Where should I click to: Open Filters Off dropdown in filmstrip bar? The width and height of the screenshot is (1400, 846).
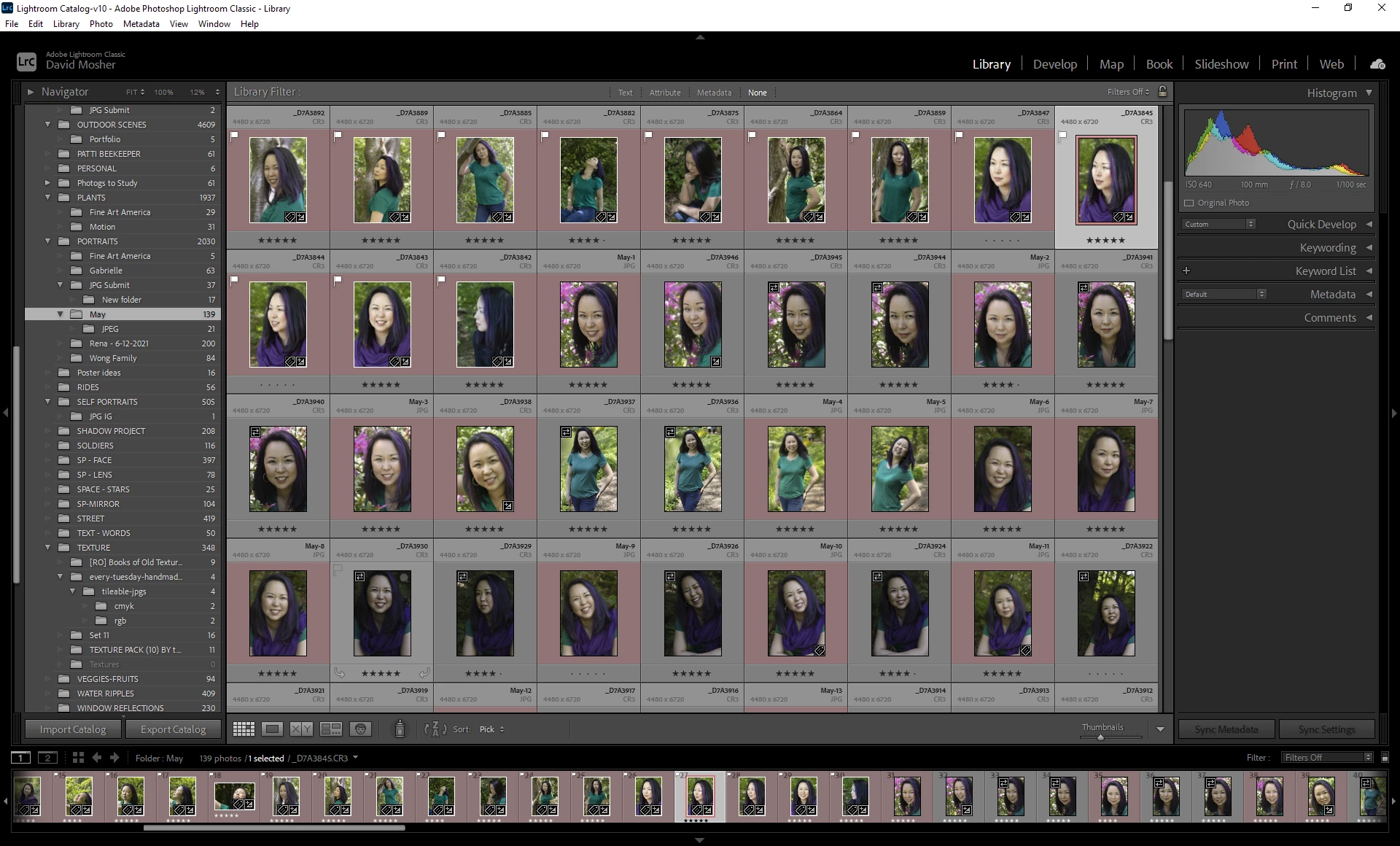pyautogui.click(x=1326, y=758)
